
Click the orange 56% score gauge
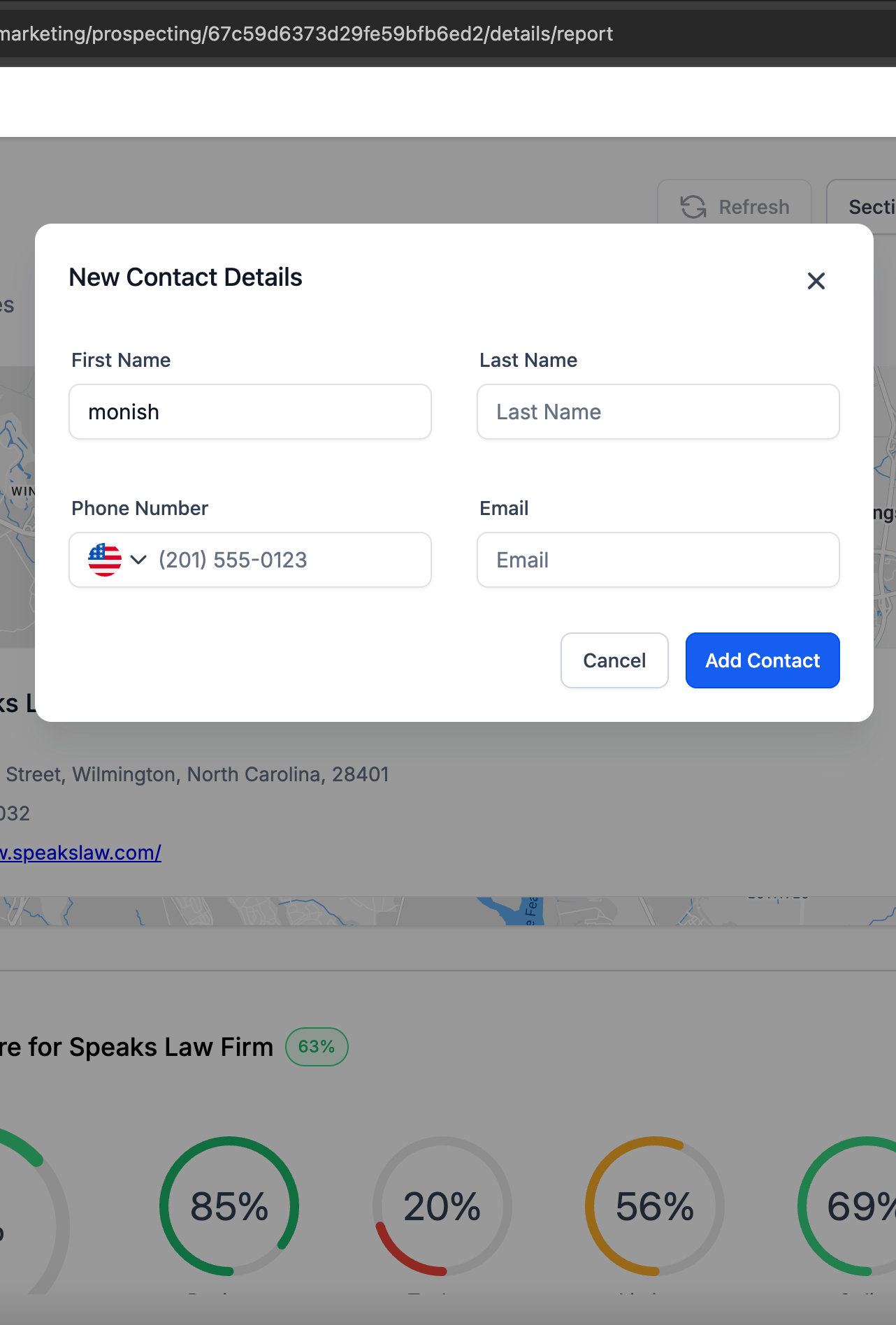click(654, 1206)
